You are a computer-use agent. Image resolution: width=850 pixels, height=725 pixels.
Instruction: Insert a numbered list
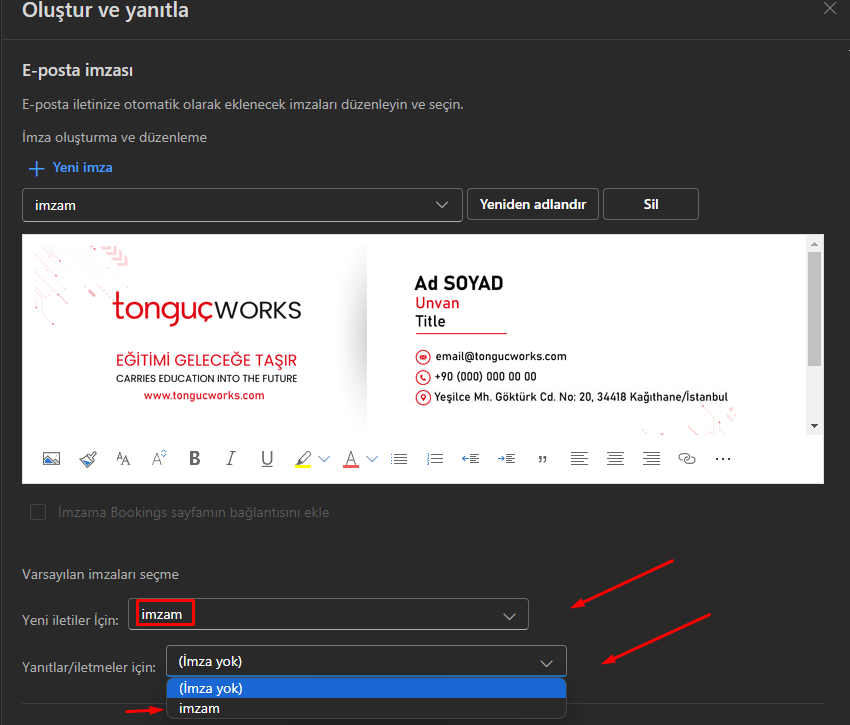point(435,459)
